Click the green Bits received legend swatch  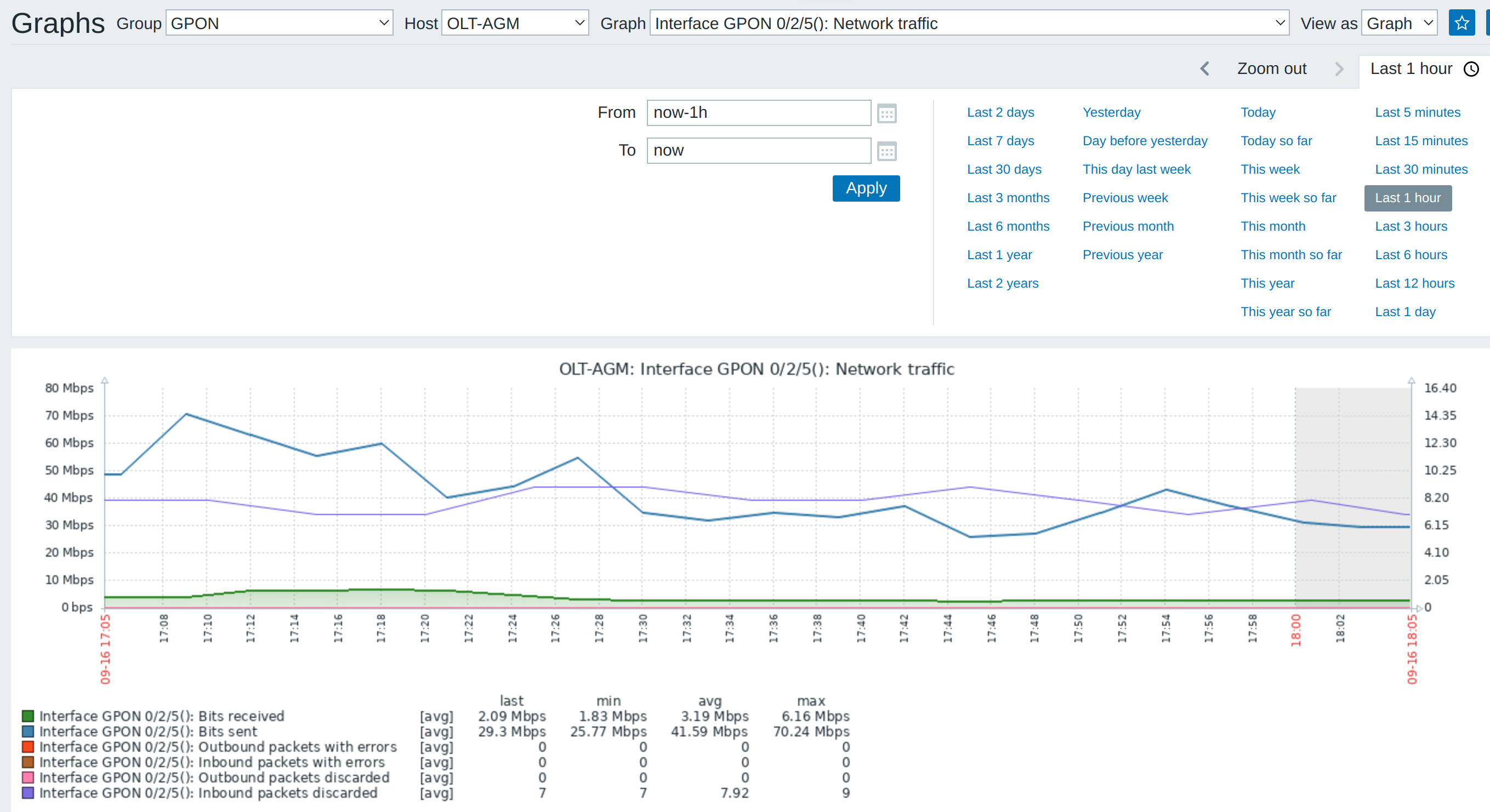(x=28, y=716)
